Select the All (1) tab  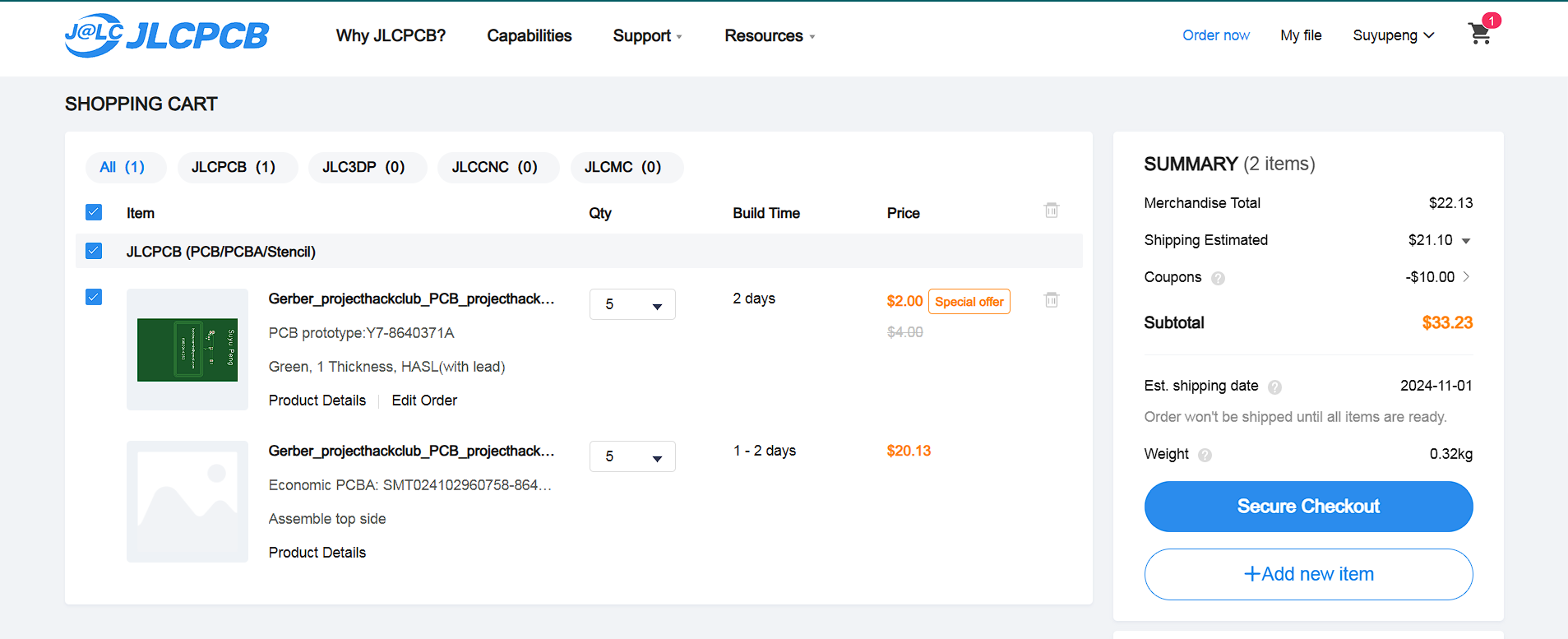coord(126,167)
